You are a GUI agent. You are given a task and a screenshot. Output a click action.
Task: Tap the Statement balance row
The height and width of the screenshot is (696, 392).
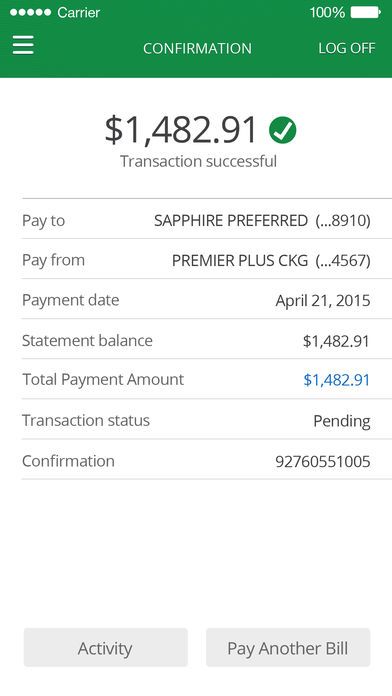pos(206,339)
